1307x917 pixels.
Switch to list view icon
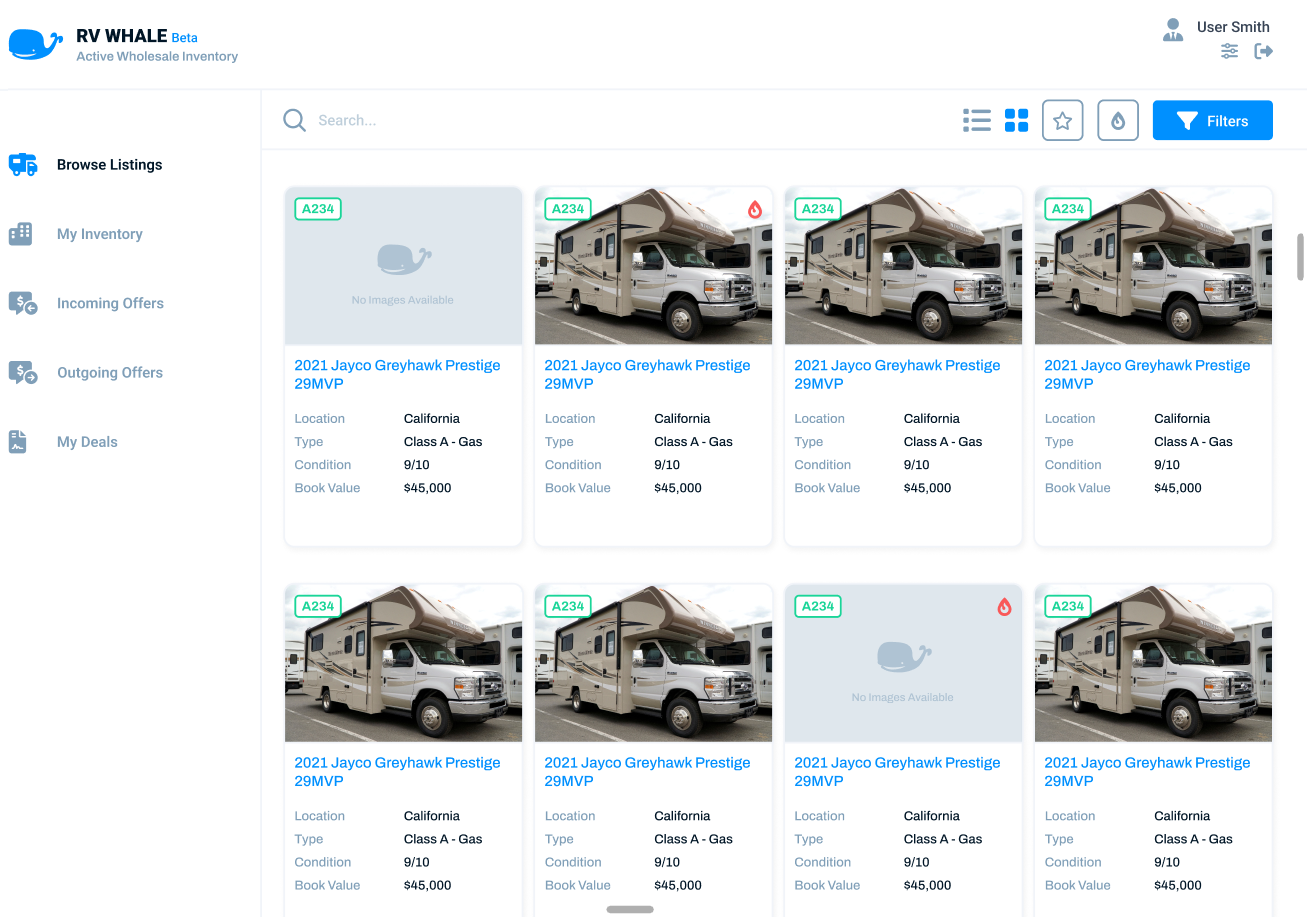(977, 120)
